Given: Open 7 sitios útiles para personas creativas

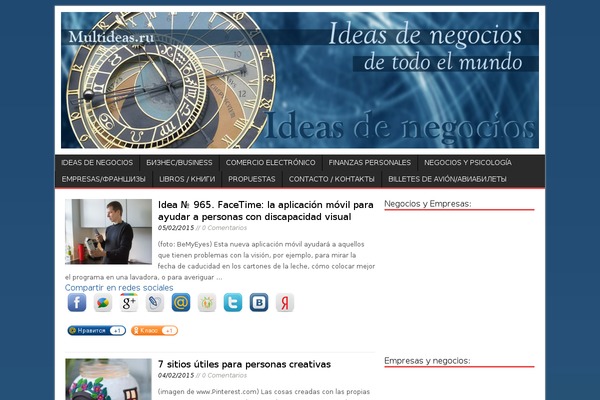Looking at the screenshot, I should point(245,364).
